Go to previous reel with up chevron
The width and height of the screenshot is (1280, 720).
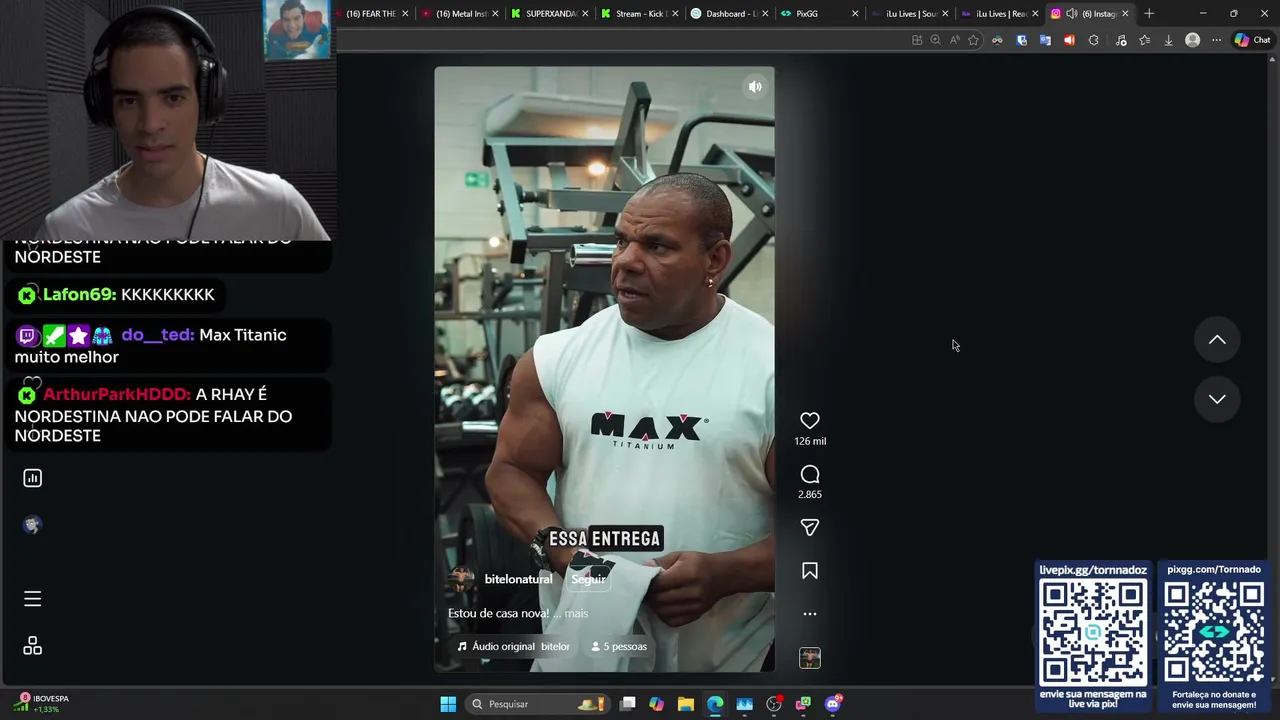click(1217, 340)
